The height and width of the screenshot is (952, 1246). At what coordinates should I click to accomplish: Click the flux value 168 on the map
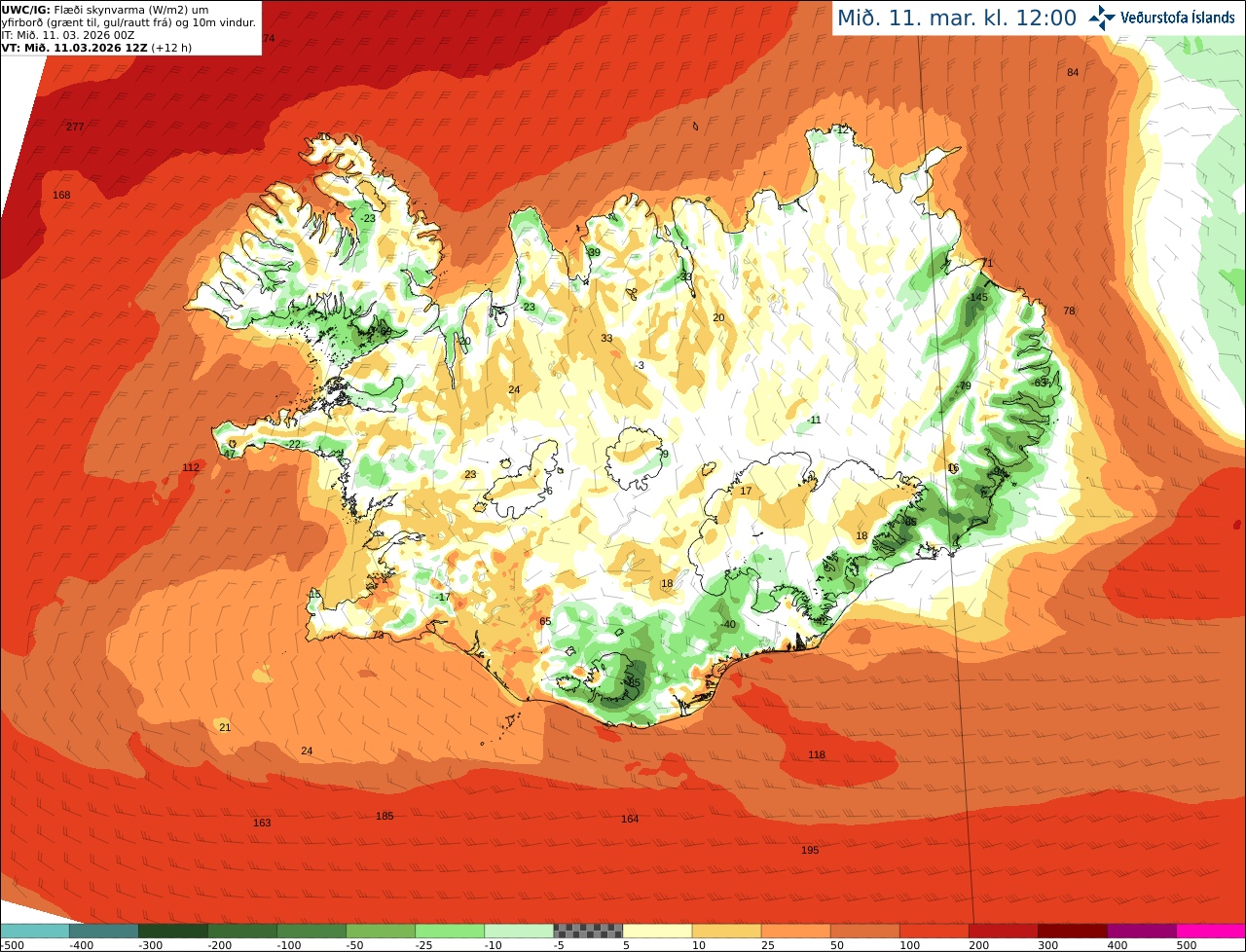61,196
